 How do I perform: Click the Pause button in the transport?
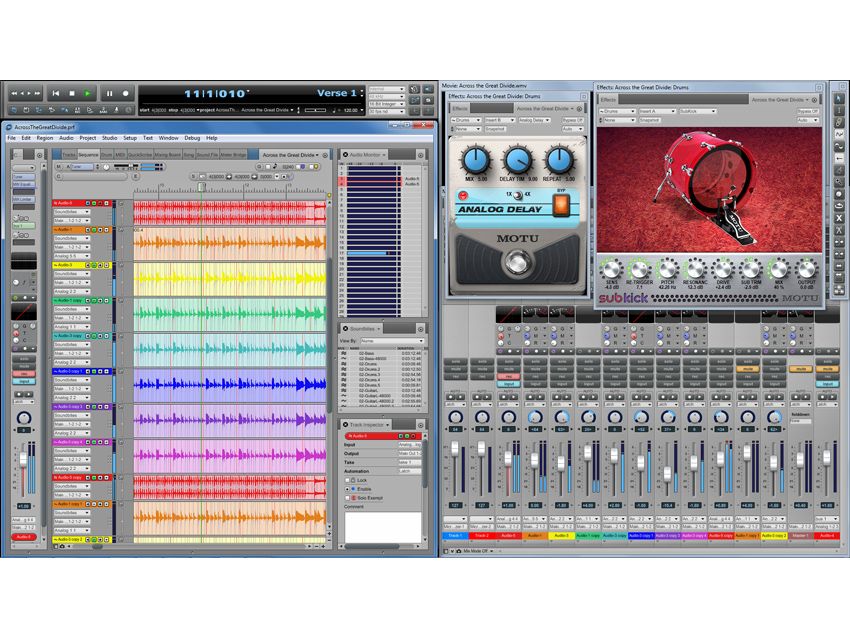110,93
